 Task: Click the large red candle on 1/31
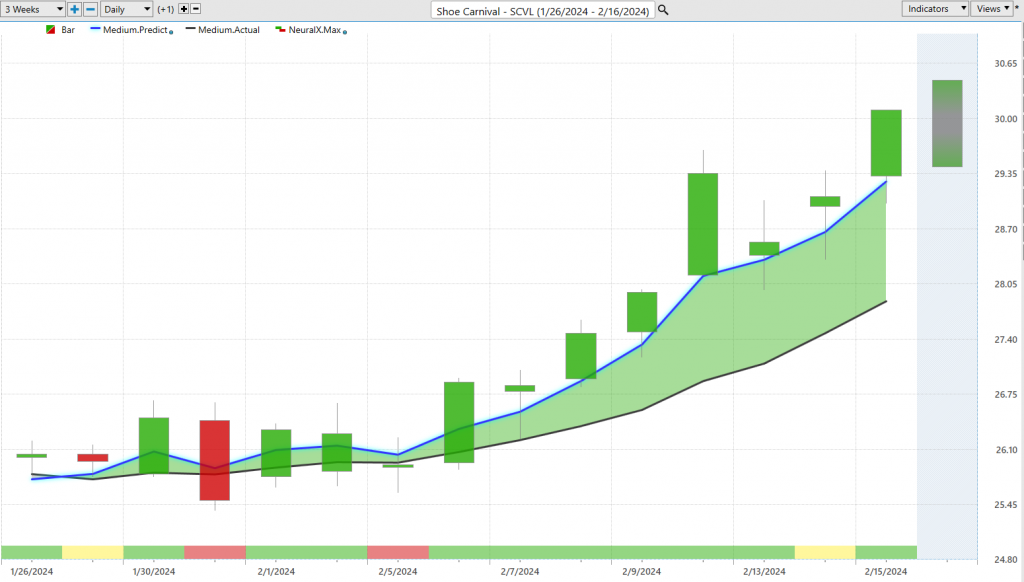point(215,461)
